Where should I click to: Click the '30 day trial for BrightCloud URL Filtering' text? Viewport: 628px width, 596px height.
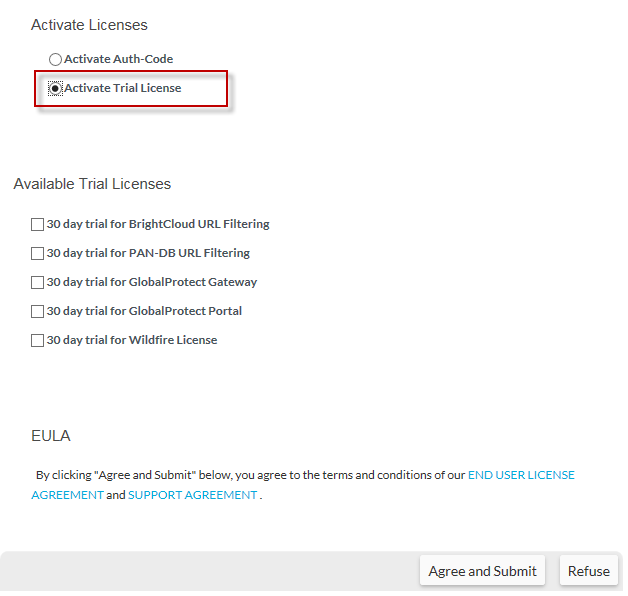(x=158, y=224)
